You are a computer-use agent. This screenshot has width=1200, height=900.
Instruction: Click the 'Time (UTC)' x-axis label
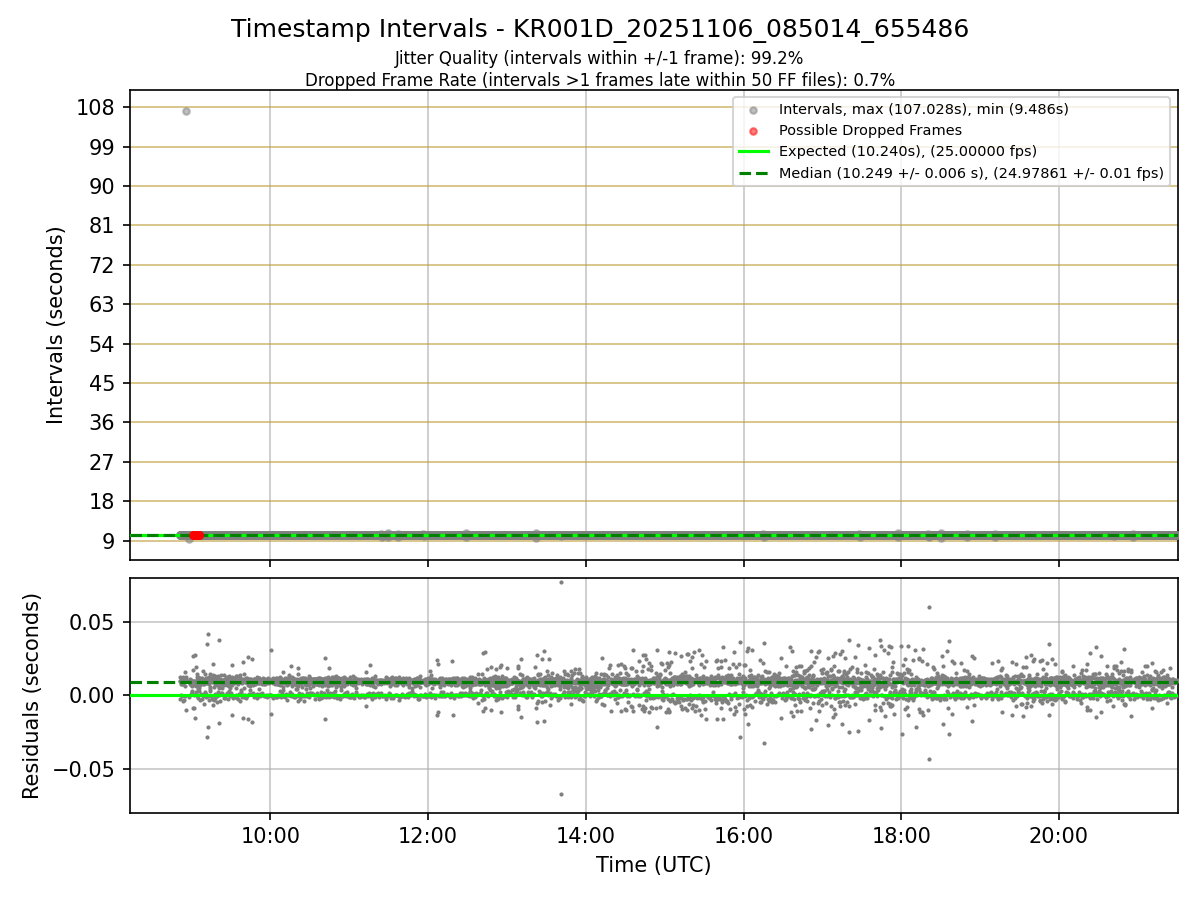(653, 865)
